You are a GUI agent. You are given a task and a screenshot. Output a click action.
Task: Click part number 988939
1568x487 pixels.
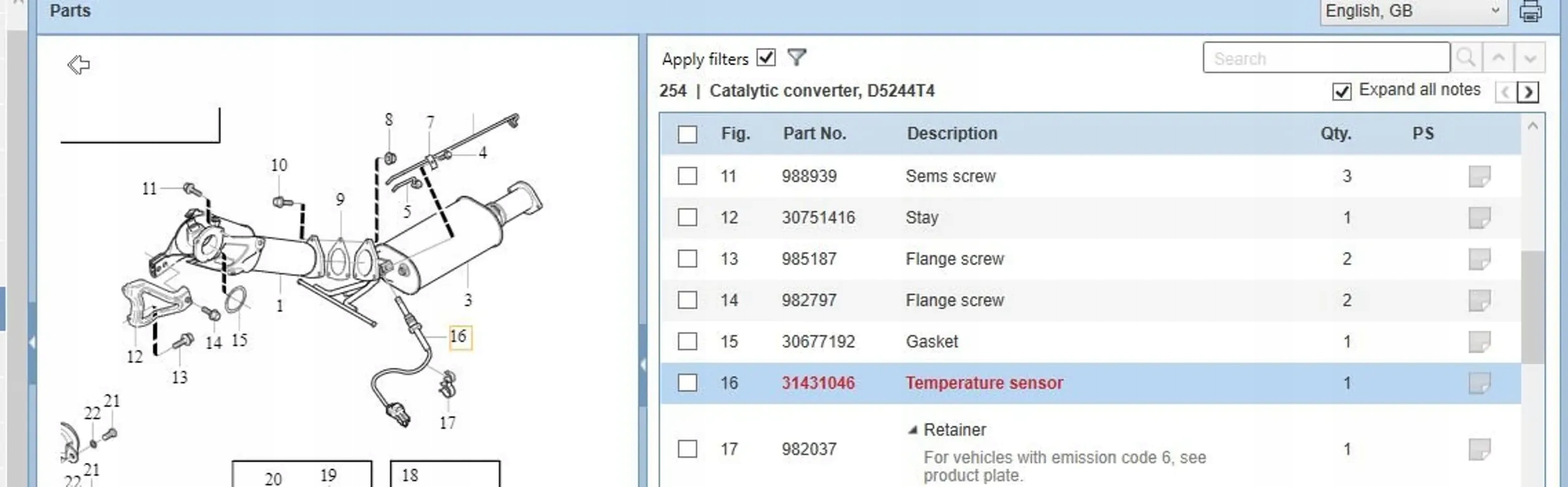point(809,176)
